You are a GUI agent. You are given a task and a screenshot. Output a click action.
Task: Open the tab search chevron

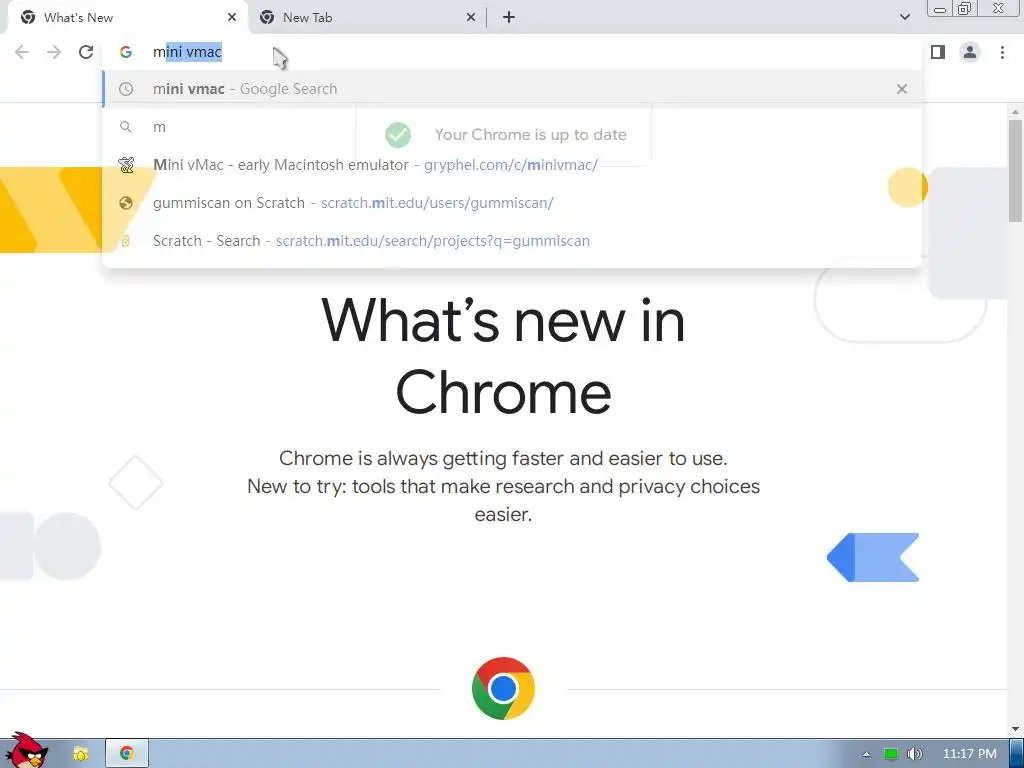pyautogui.click(x=904, y=18)
